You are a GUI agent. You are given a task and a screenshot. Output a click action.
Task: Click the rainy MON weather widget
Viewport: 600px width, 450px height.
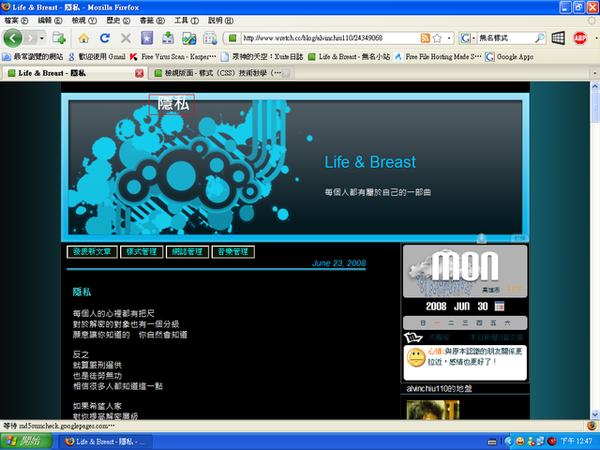[x=465, y=271]
